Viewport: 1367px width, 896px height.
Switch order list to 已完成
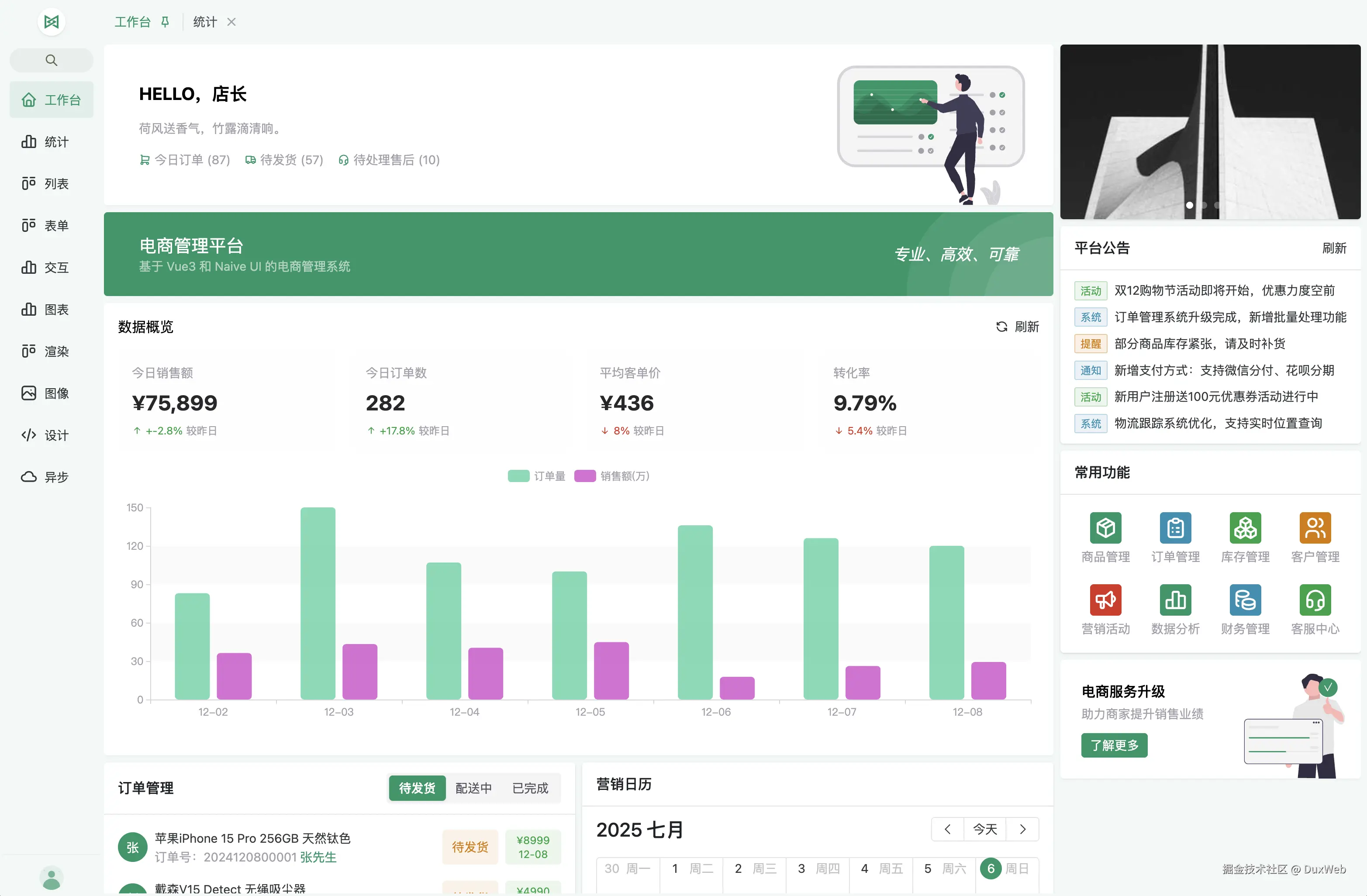(530, 788)
